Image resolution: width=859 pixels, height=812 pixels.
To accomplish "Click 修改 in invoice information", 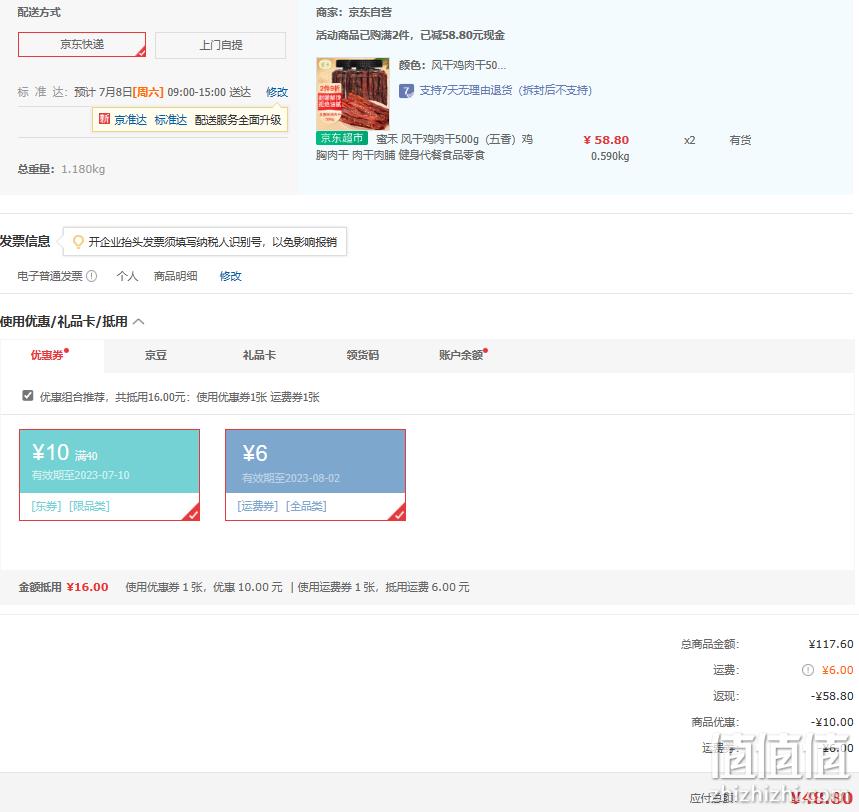I will (230, 276).
